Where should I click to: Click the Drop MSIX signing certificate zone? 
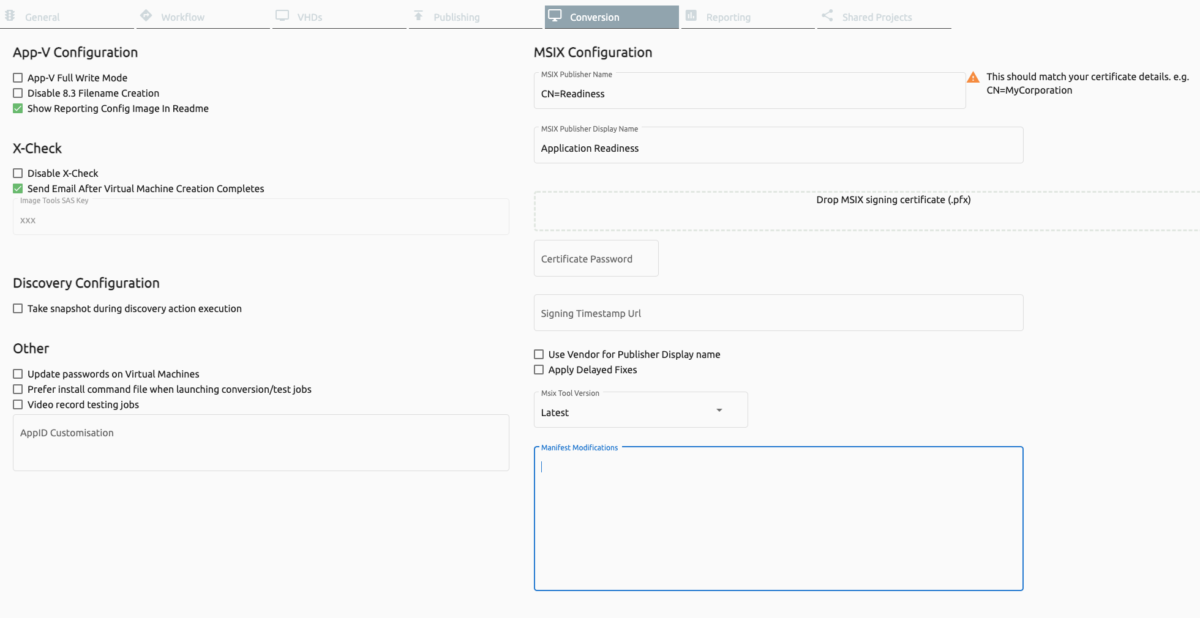[867, 211]
